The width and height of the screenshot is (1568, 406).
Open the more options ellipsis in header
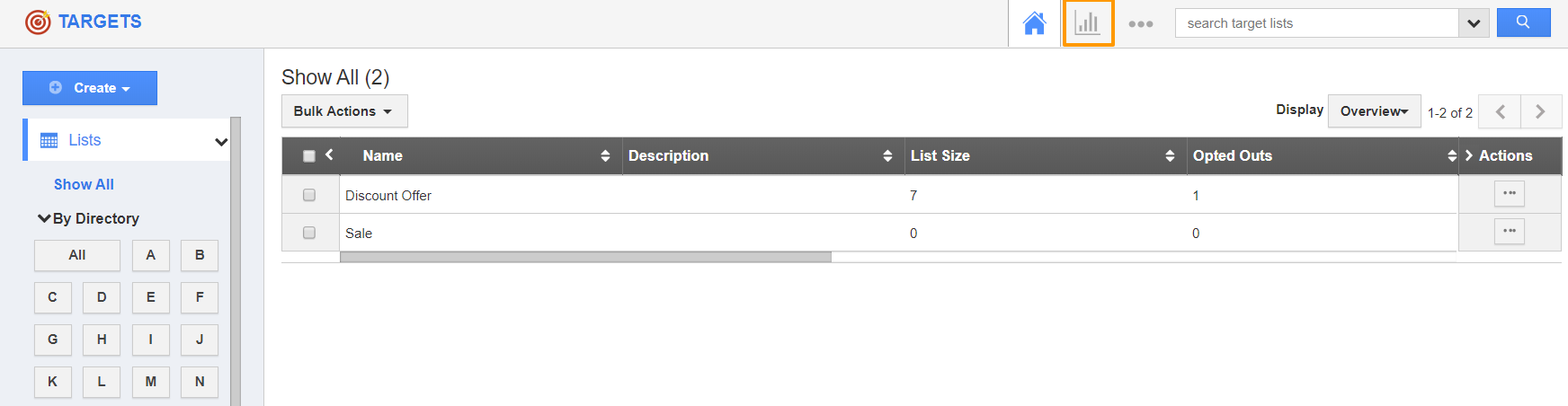tap(1140, 24)
